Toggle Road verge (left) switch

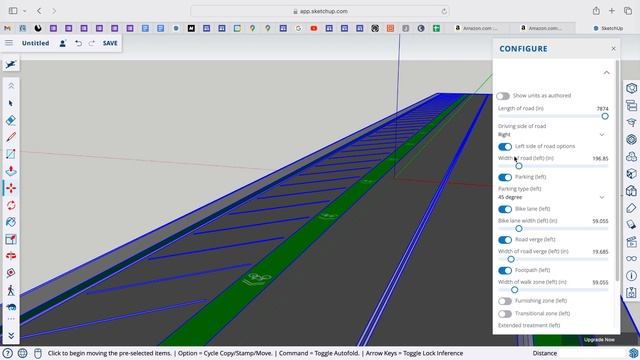505,240
